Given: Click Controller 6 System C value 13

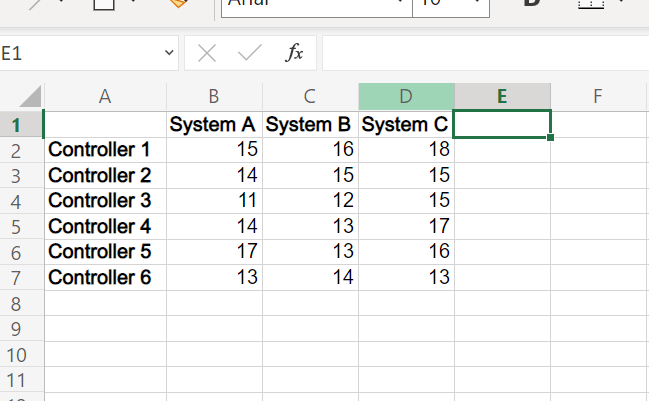Looking at the screenshot, I should coord(406,278).
